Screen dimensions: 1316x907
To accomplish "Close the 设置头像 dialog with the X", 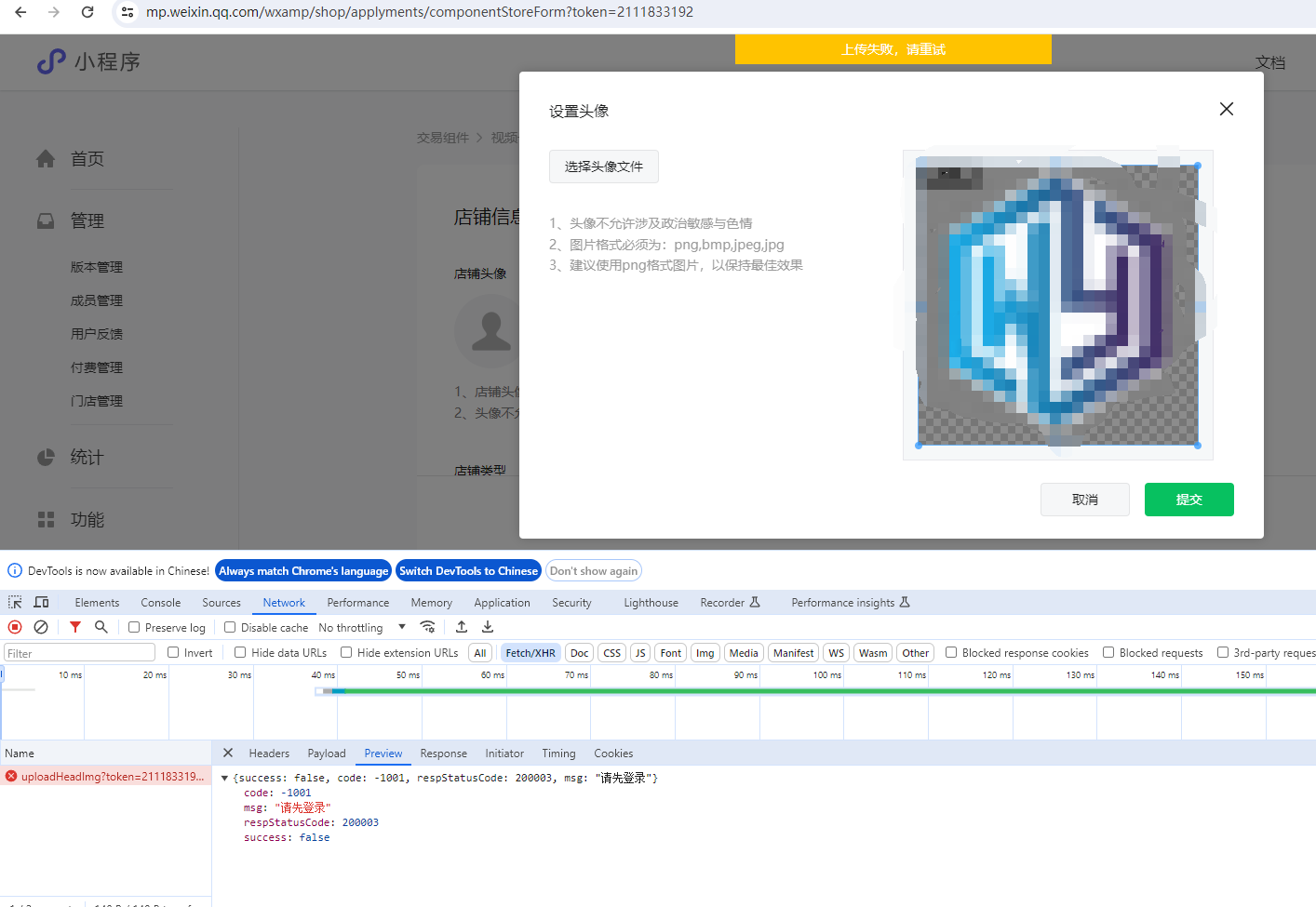I will 1227,109.
